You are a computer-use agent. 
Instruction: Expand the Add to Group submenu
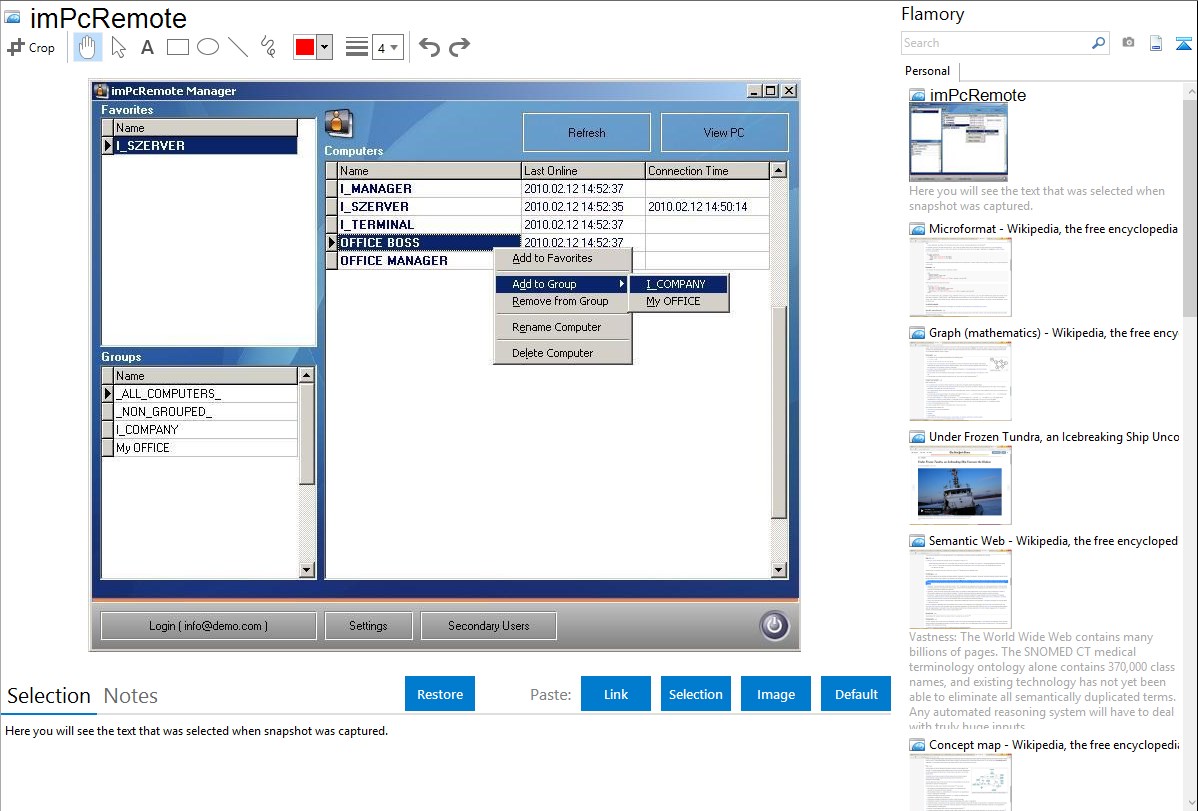(563, 284)
